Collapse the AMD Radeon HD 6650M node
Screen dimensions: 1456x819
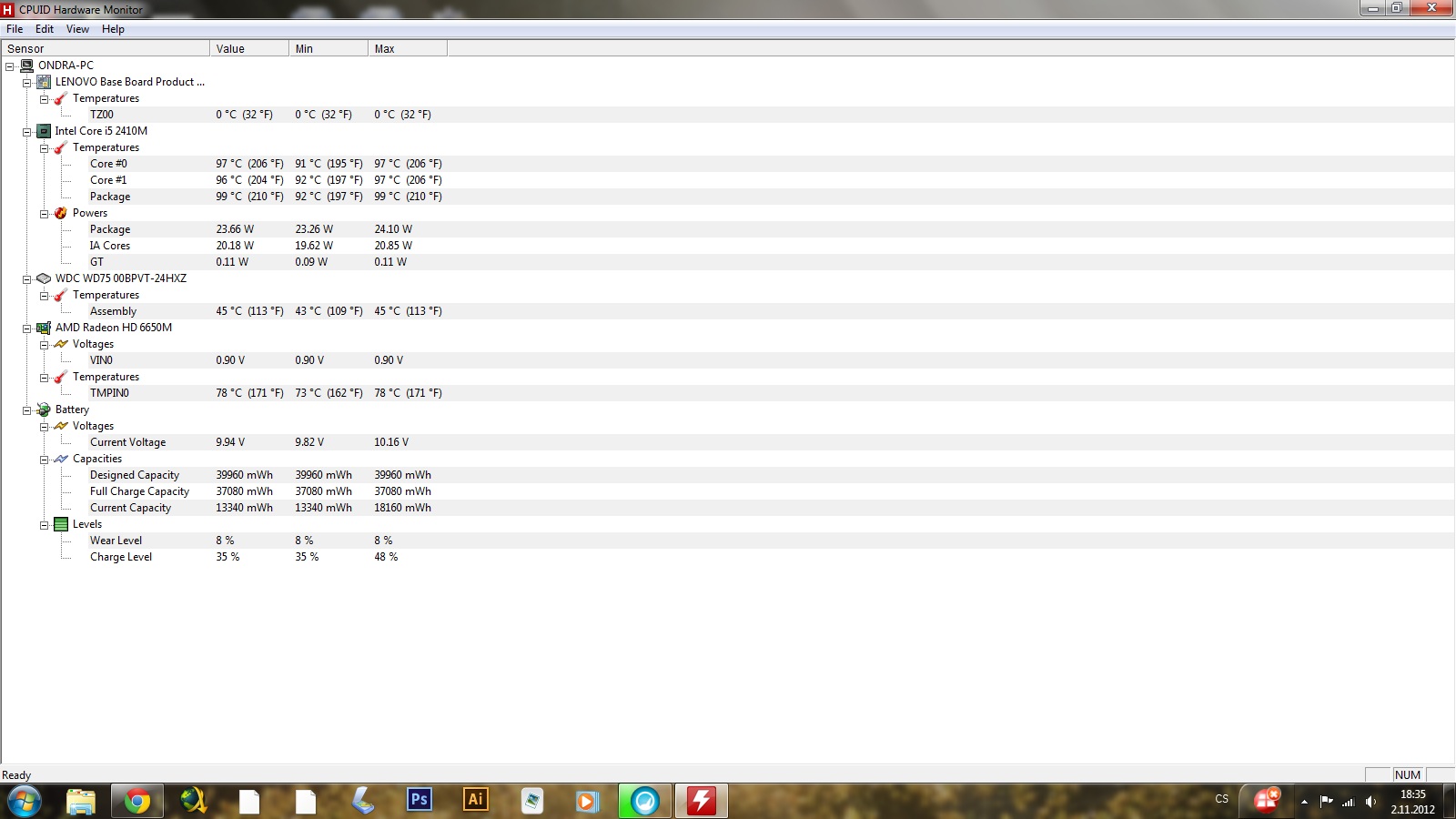pos(26,329)
